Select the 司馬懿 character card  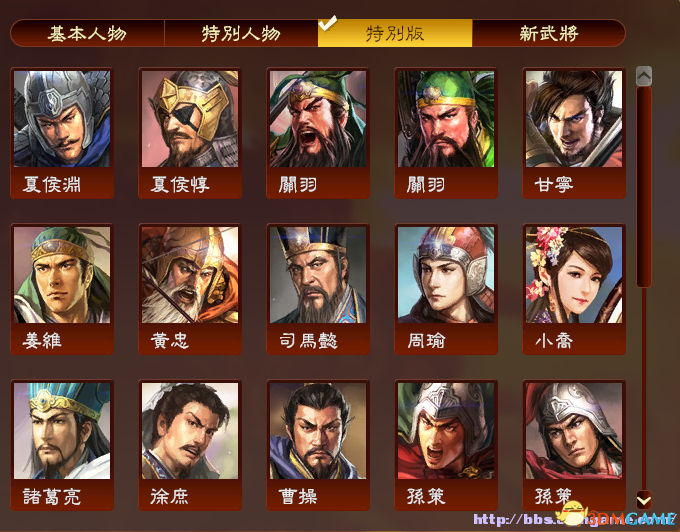coord(318,289)
